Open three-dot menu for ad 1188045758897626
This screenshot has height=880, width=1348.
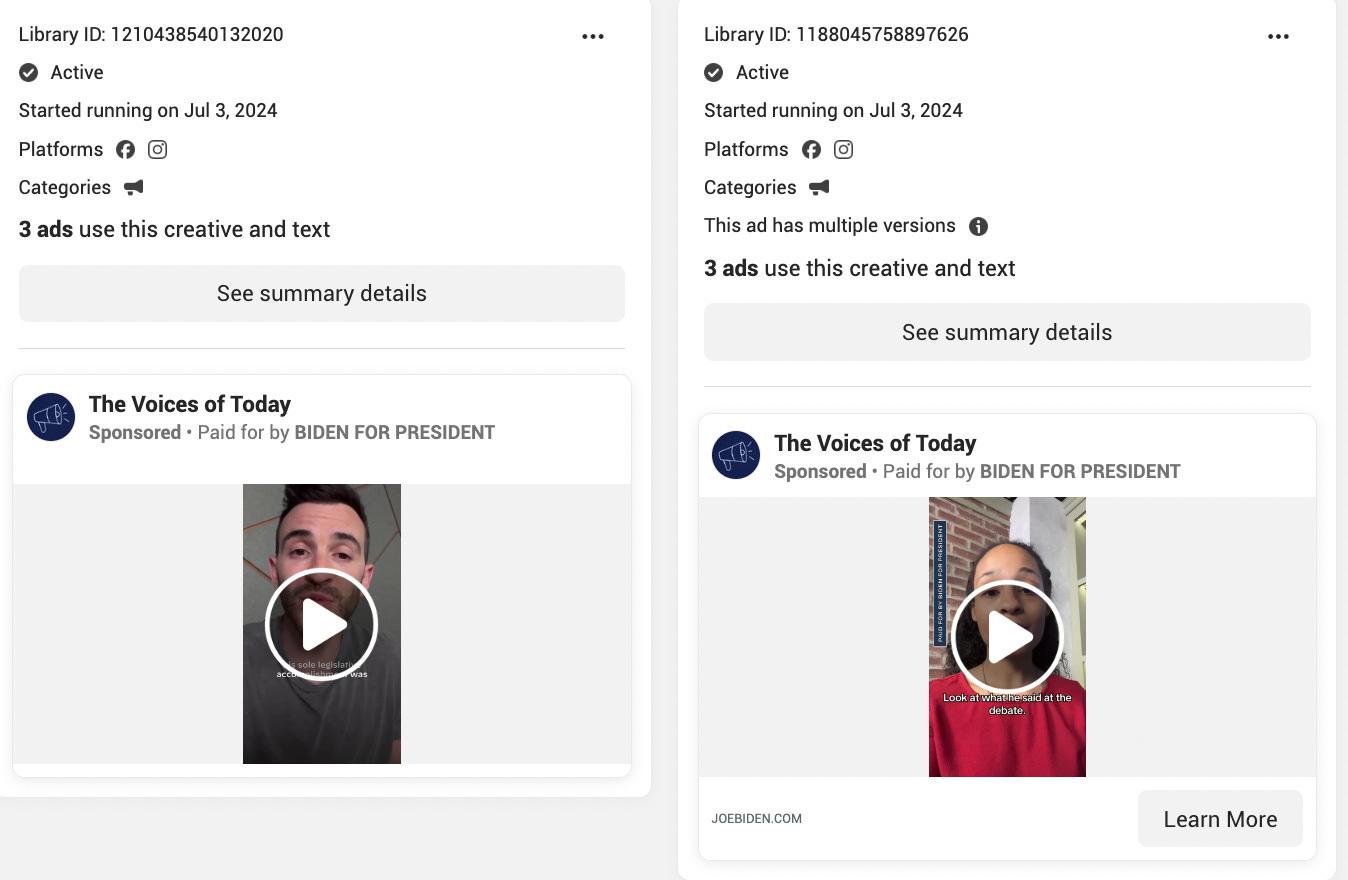(x=1278, y=36)
